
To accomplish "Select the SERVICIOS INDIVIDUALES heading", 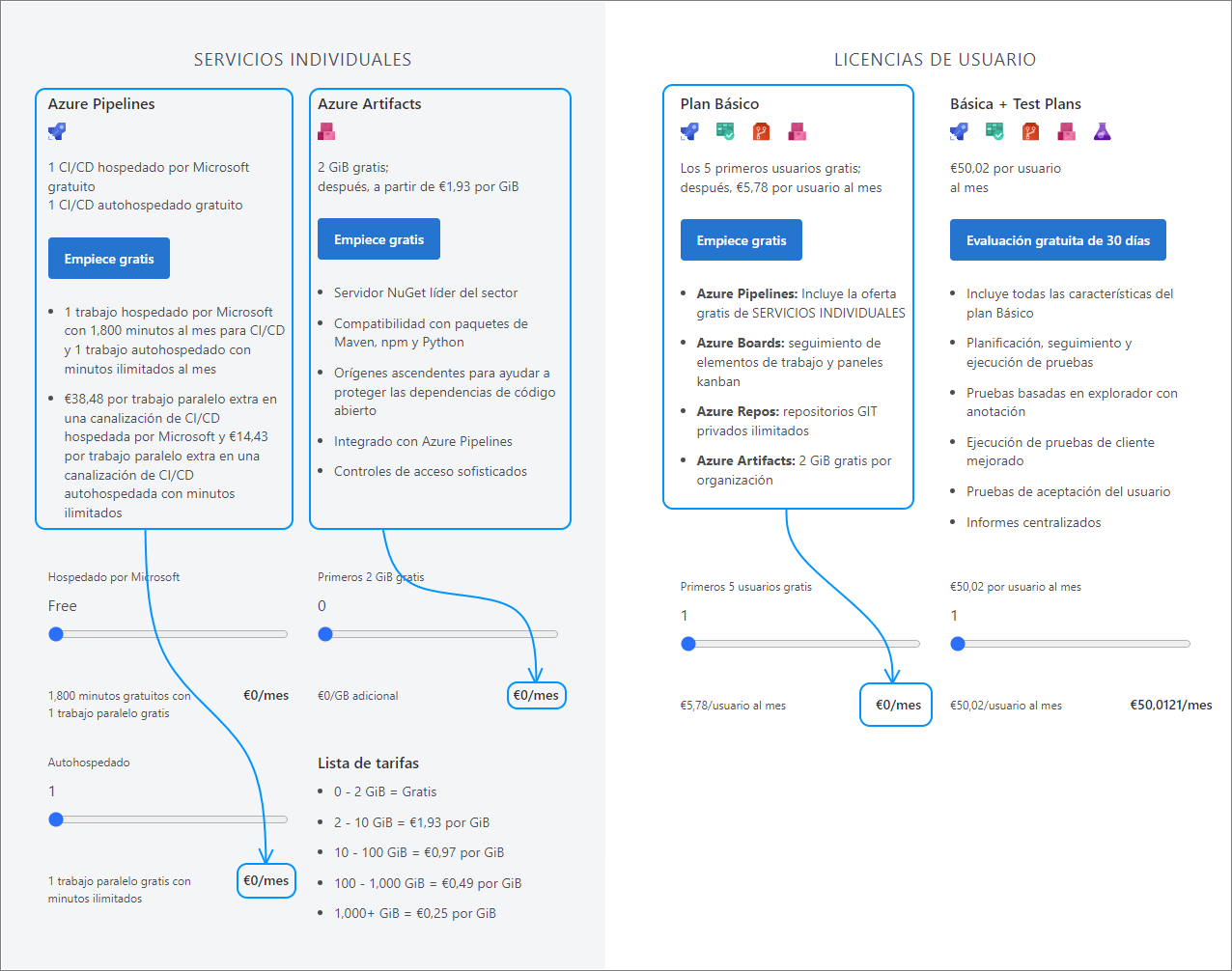I will (302, 60).
